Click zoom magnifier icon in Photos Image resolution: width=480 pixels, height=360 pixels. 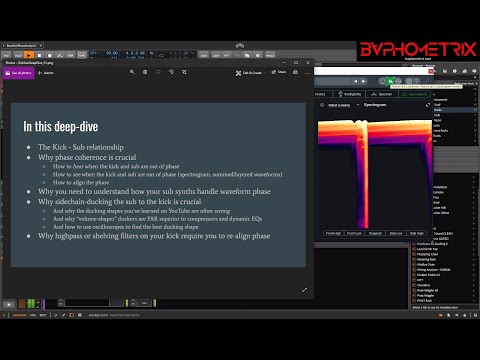132,72
